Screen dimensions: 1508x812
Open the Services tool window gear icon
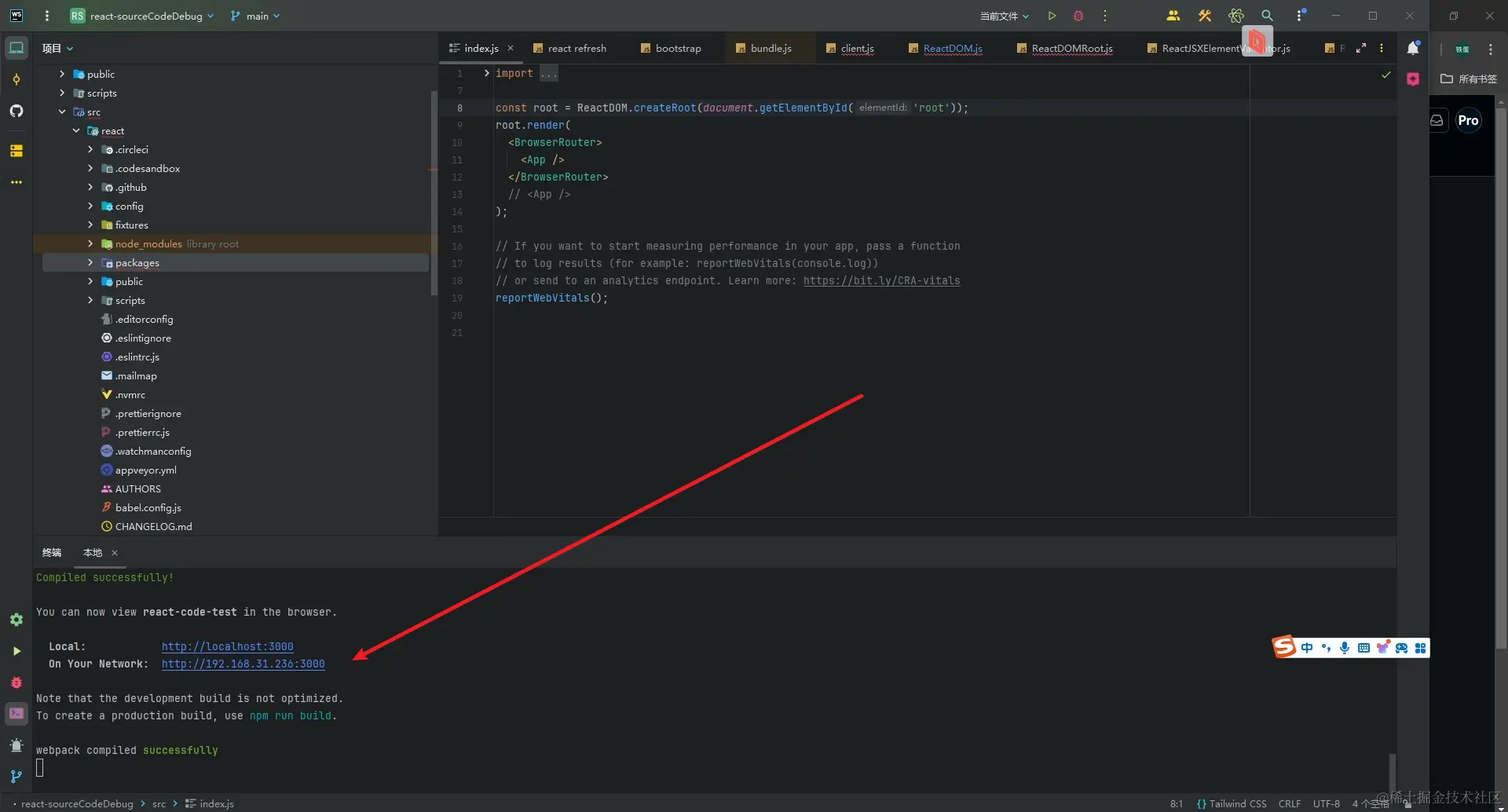(16, 620)
